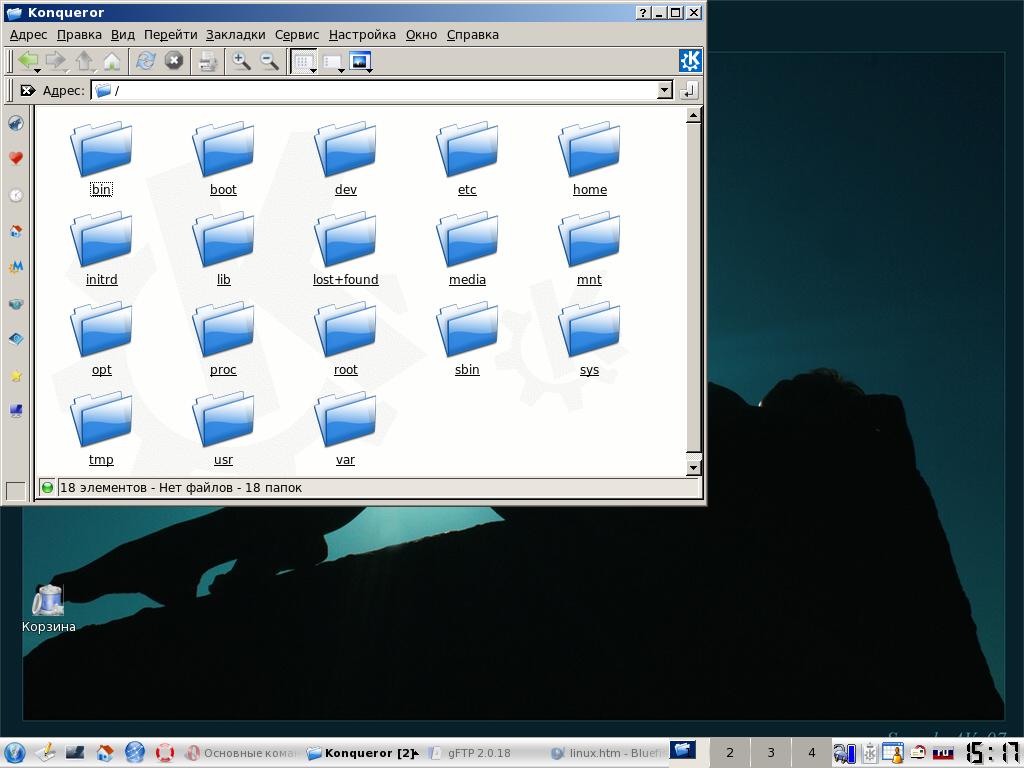Open the network sidebar tab with the grey-blue globe

point(16,303)
